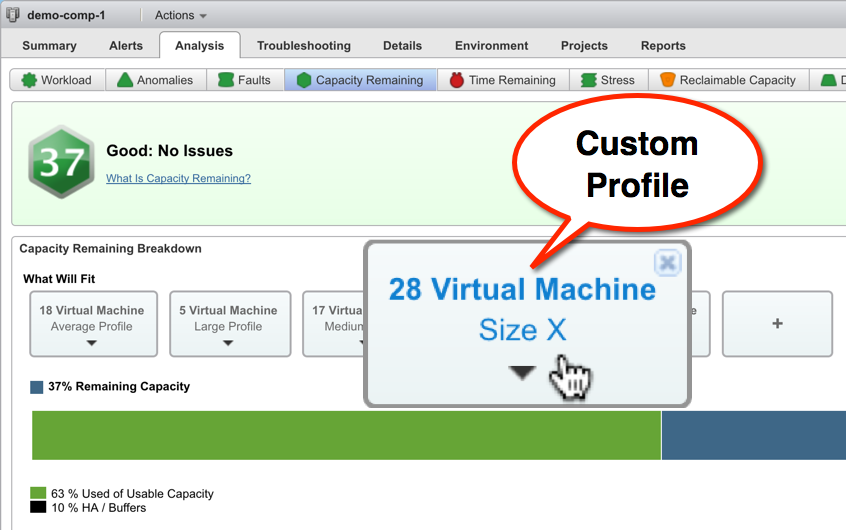The height and width of the screenshot is (530, 846).
Task: Select the Analysis tab
Action: pos(200,46)
